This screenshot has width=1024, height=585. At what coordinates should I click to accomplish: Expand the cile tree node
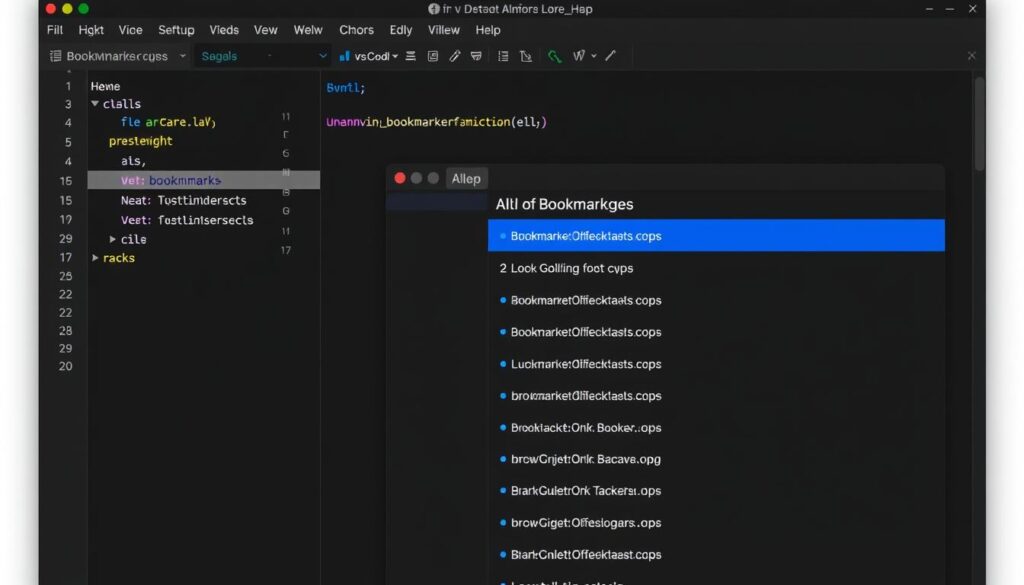coord(112,240)
